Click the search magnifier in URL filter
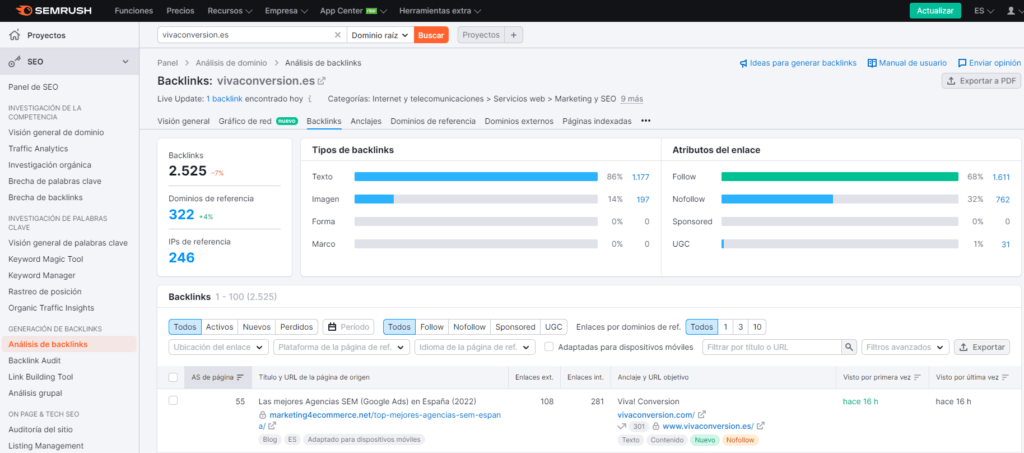This screenshot has width=1024, height=453. (x=848, y=347)
